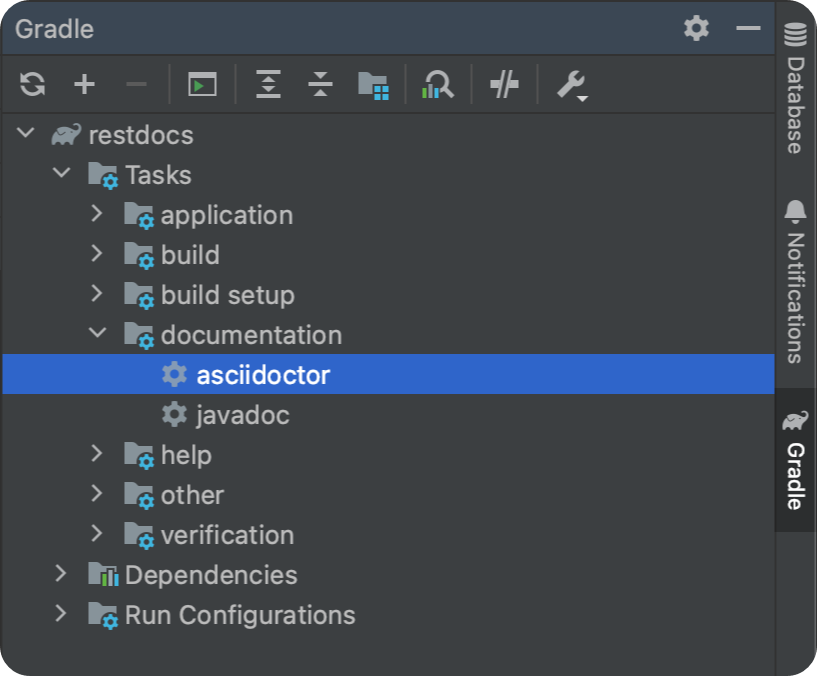The width and height of the screenshot is (817, 676).
Task: Click the folder-with-grid toolbar icon
Action: click(373, 85)
